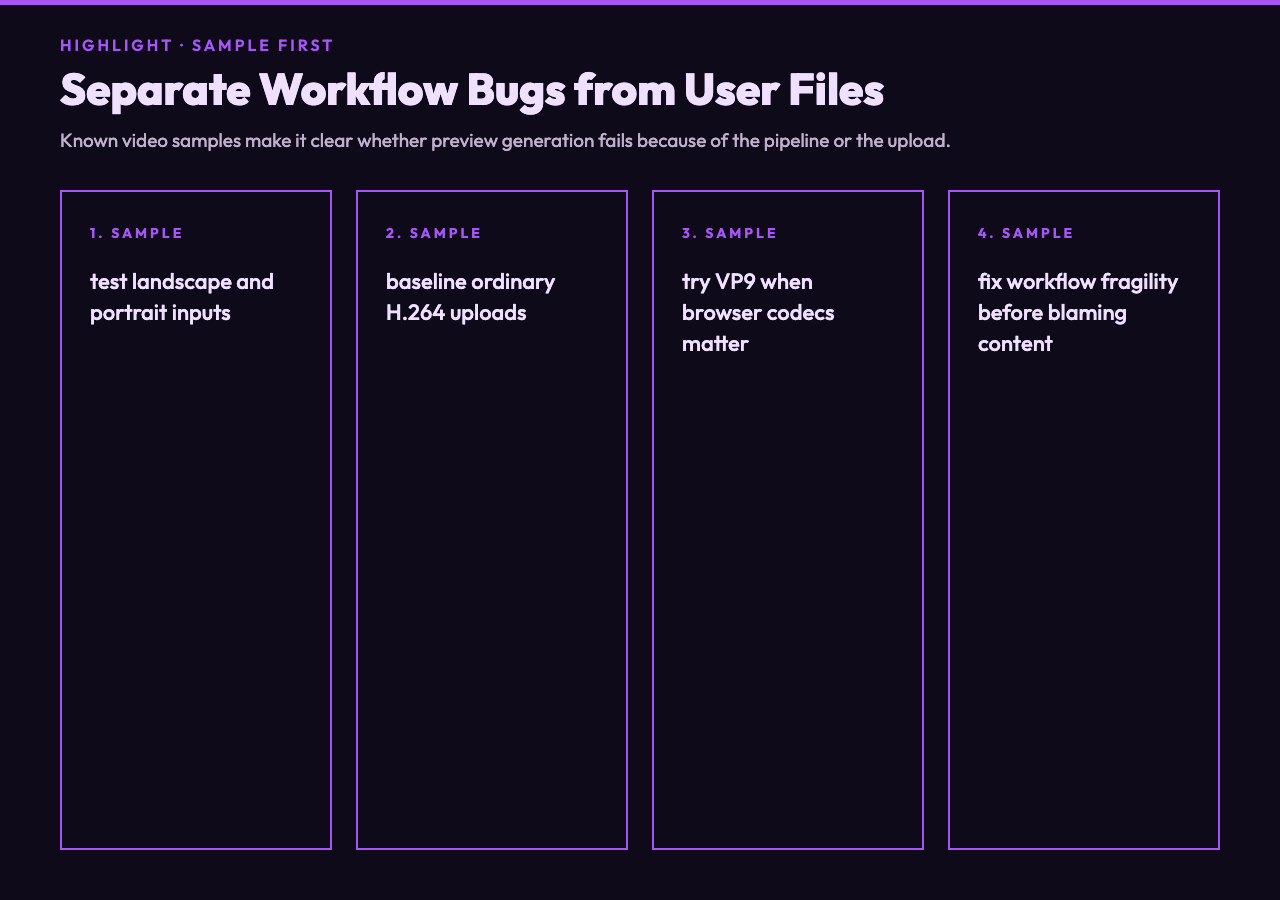Select the text "baseline ordinary H.264 uploads"
This screenshot has width=1280, height=900.
(x=471, y=297)
